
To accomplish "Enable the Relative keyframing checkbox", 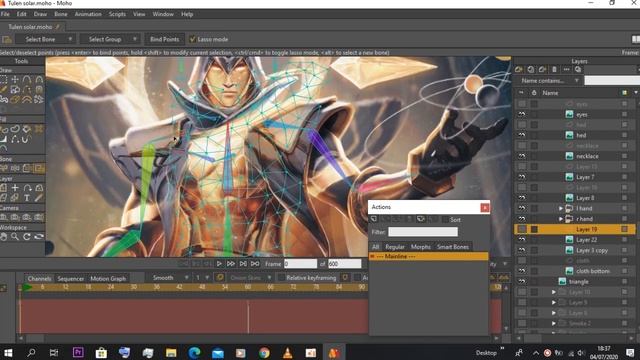I will (x=281, y=278).
